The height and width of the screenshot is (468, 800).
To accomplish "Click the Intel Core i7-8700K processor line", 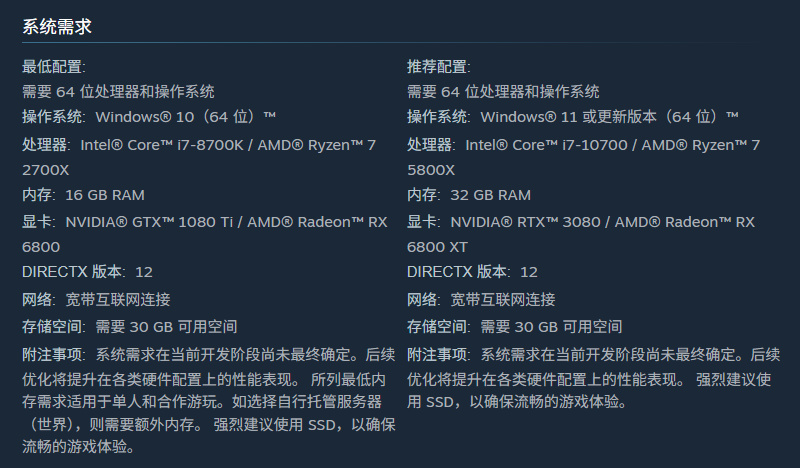I will tap(198, 145).
